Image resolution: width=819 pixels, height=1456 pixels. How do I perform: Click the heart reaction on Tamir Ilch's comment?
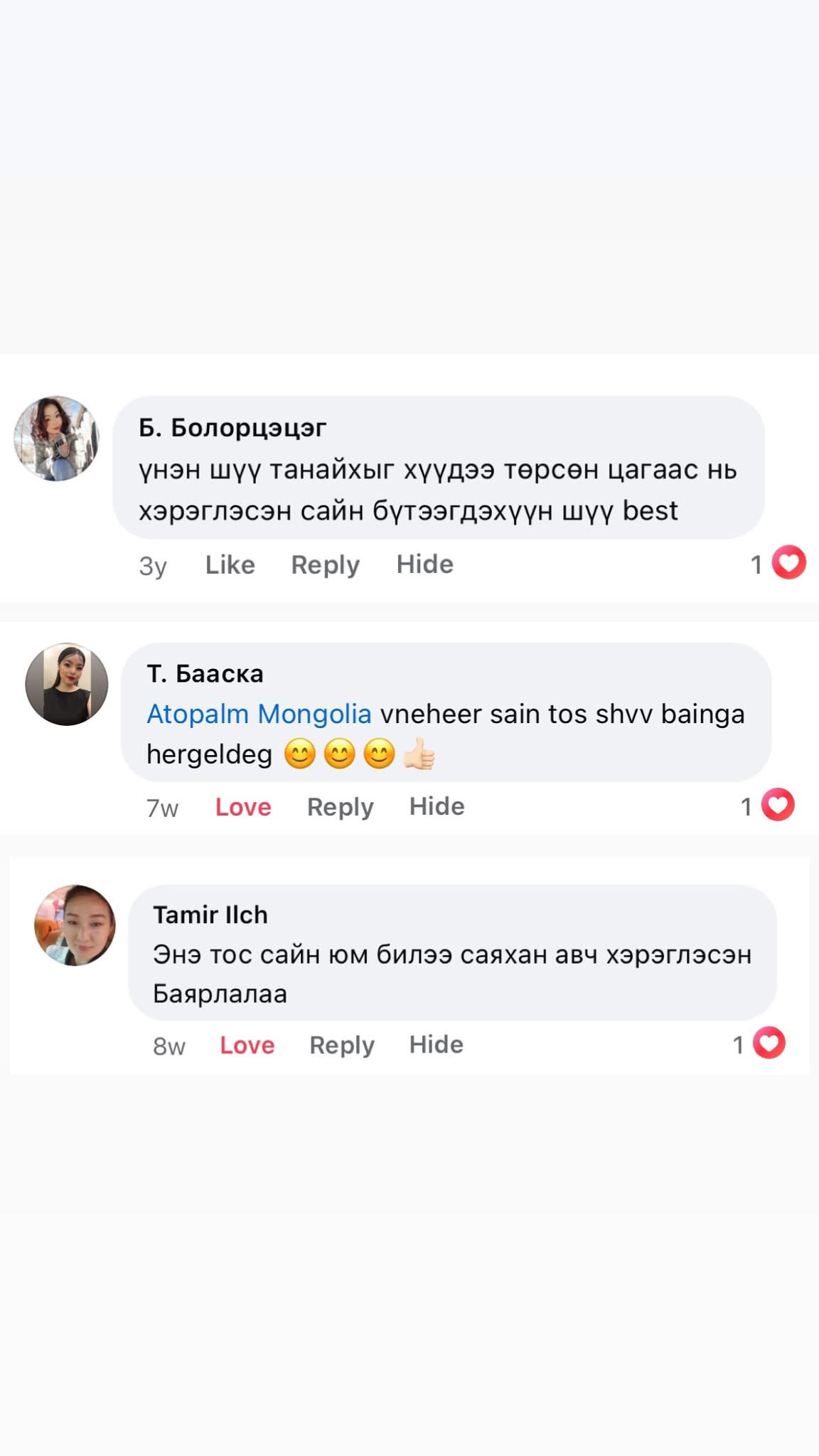(x=769, y=1044)
